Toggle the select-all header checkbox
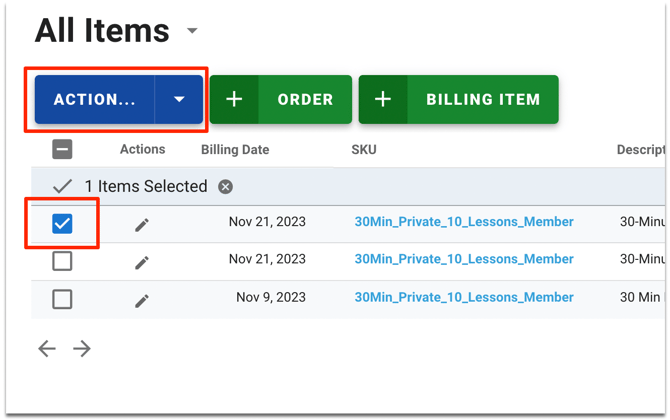 [62, 150]
